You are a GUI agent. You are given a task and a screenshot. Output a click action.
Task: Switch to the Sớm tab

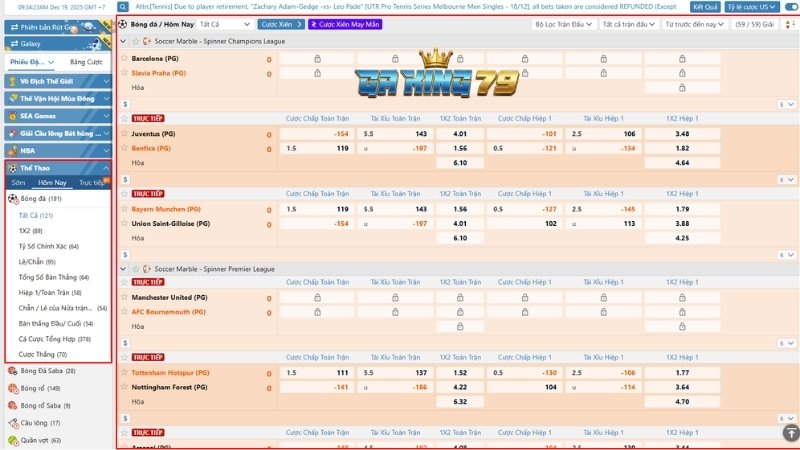click(x=18, y=183)
